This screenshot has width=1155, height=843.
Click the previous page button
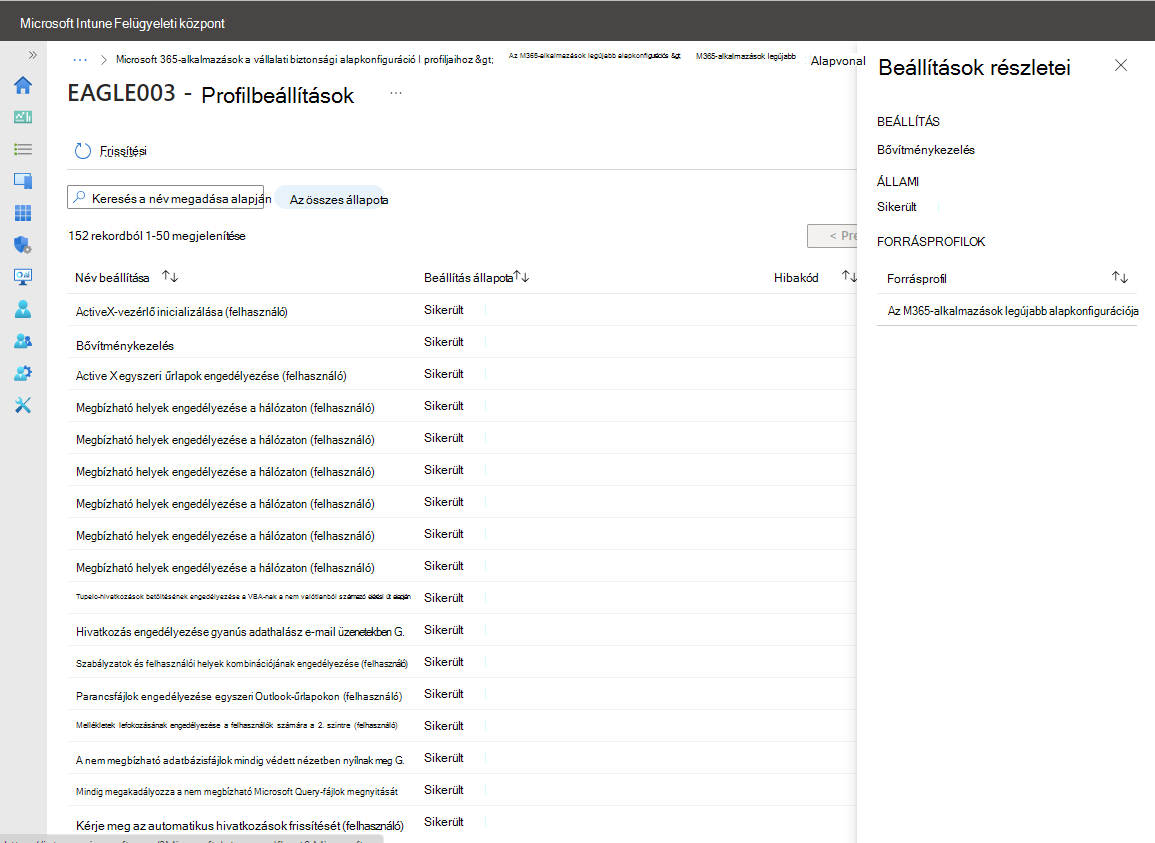click(x=833, y=236)
